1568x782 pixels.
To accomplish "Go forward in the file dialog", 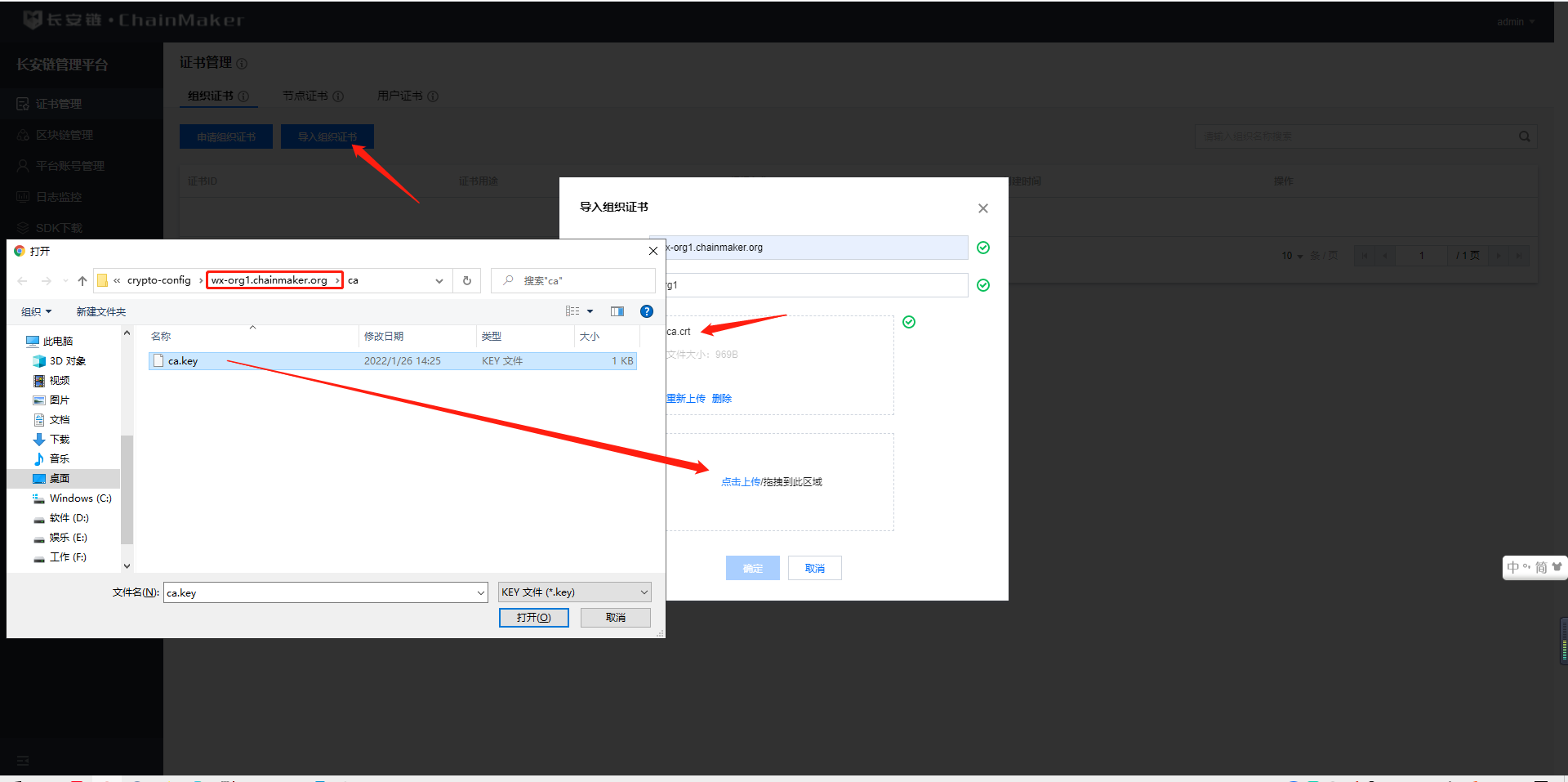I will pos(47,281).
